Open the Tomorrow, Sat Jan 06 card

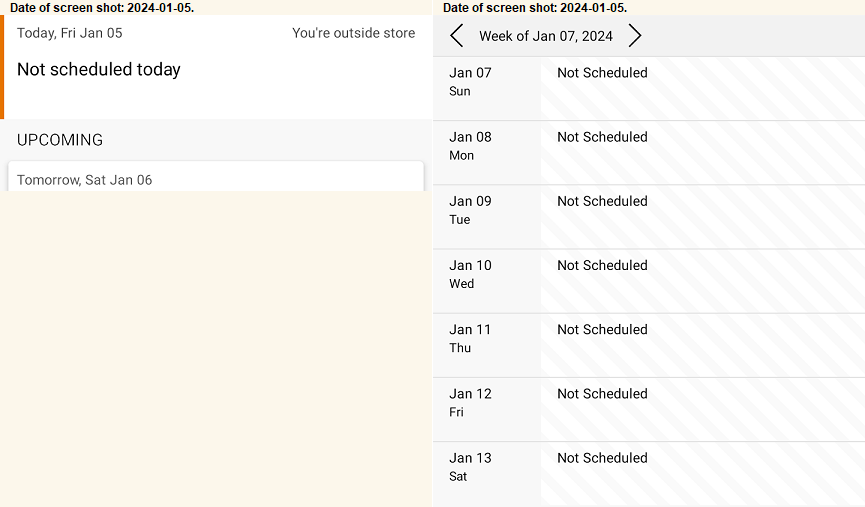click(x=216, y=178)
